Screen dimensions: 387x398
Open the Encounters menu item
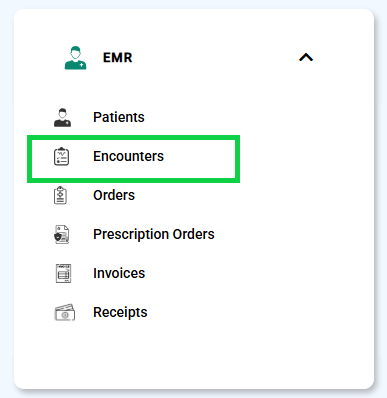click(x=128, y=156)
